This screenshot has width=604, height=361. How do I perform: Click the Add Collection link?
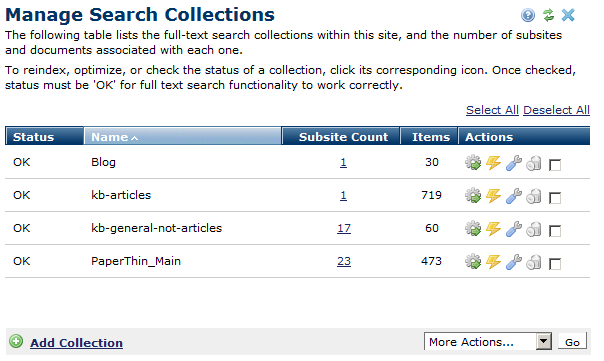coord(76,343)
